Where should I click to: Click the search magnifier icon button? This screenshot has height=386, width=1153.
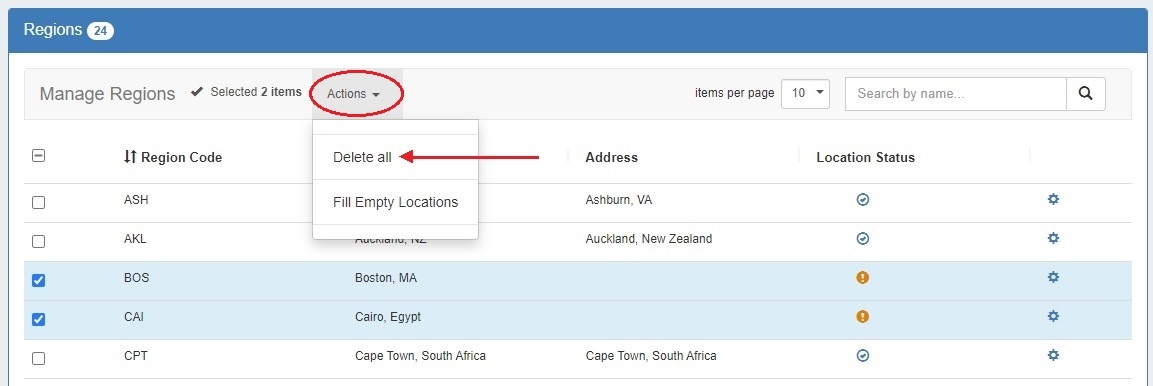(1085, 94)
